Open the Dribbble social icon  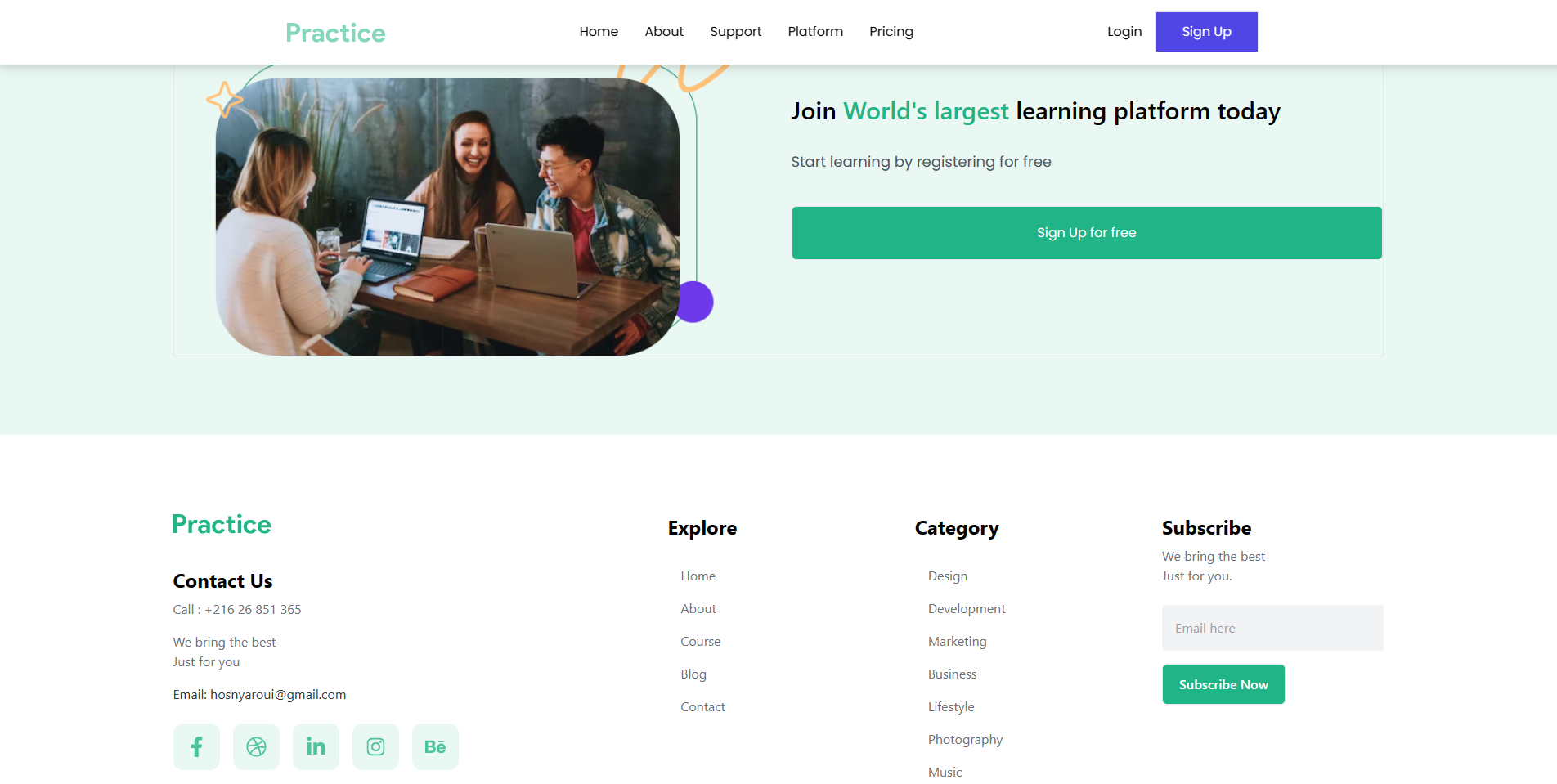click(256, 746)
